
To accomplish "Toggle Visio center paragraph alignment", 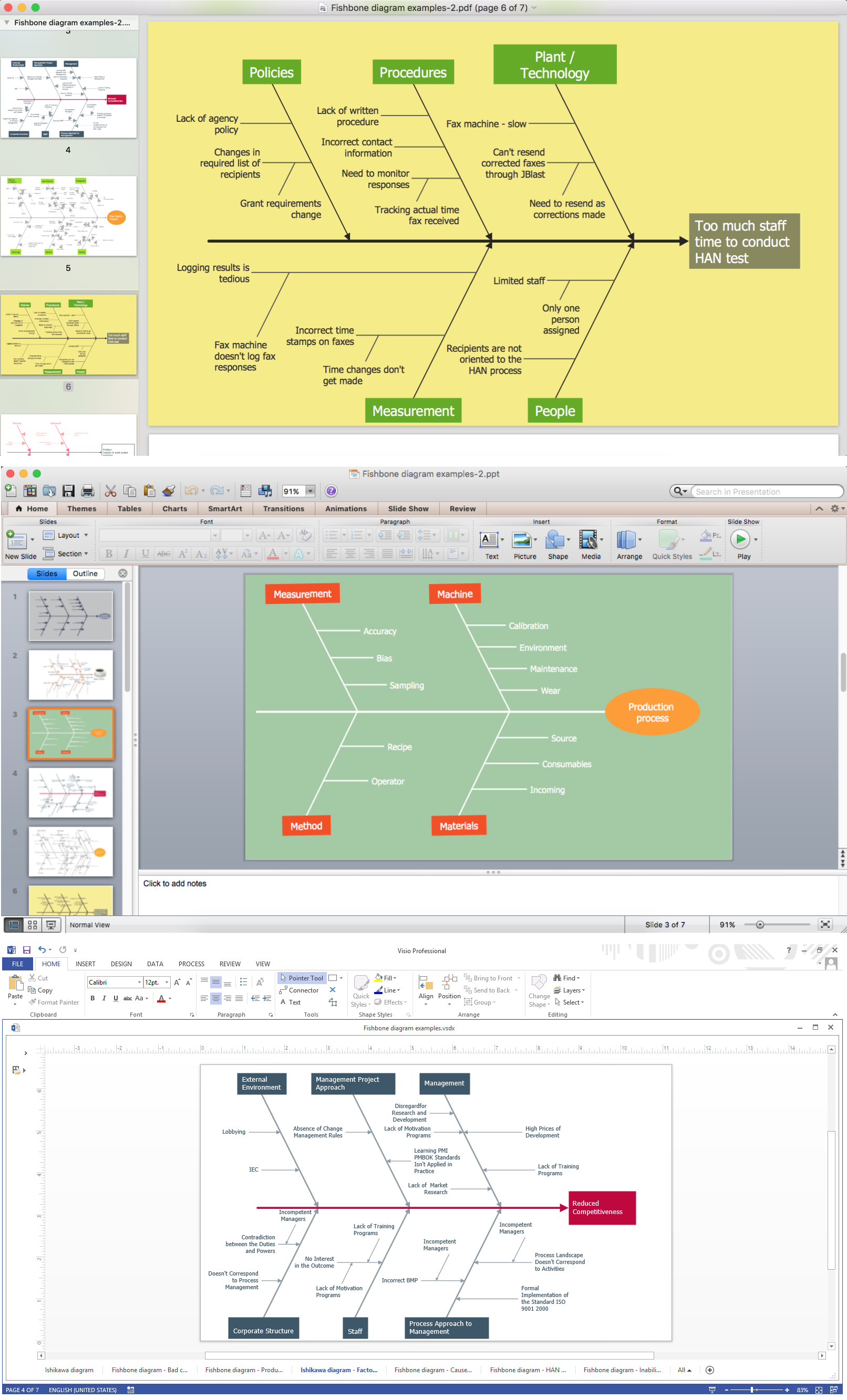I will 216,998.
